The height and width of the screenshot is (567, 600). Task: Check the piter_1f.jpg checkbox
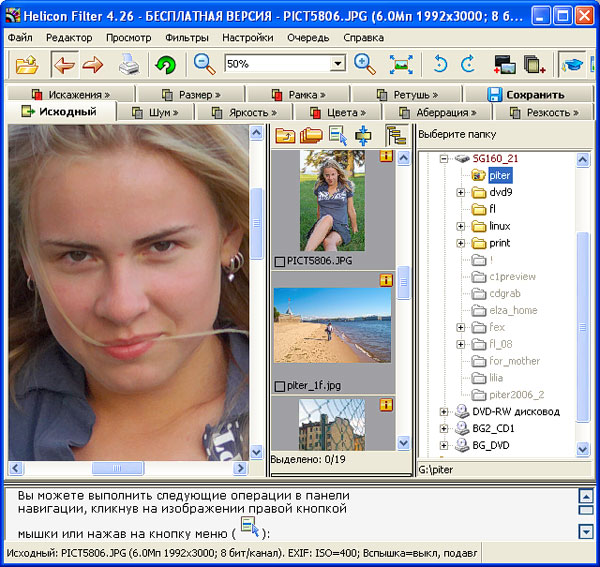point(280,386)
